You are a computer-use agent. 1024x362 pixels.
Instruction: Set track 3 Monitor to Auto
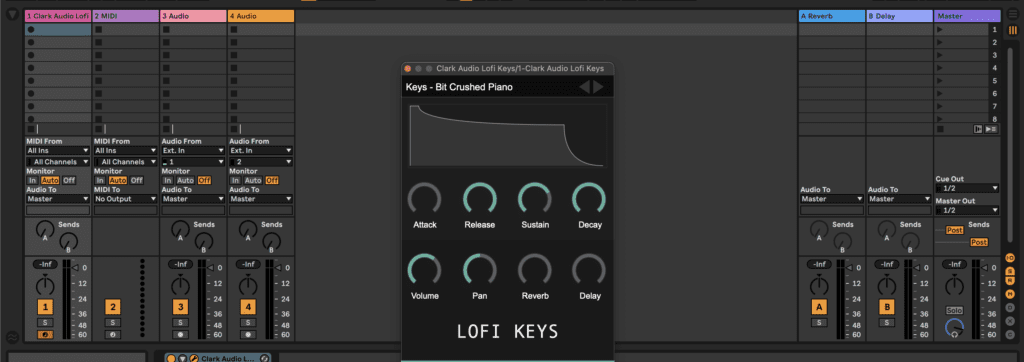[185, 180]
